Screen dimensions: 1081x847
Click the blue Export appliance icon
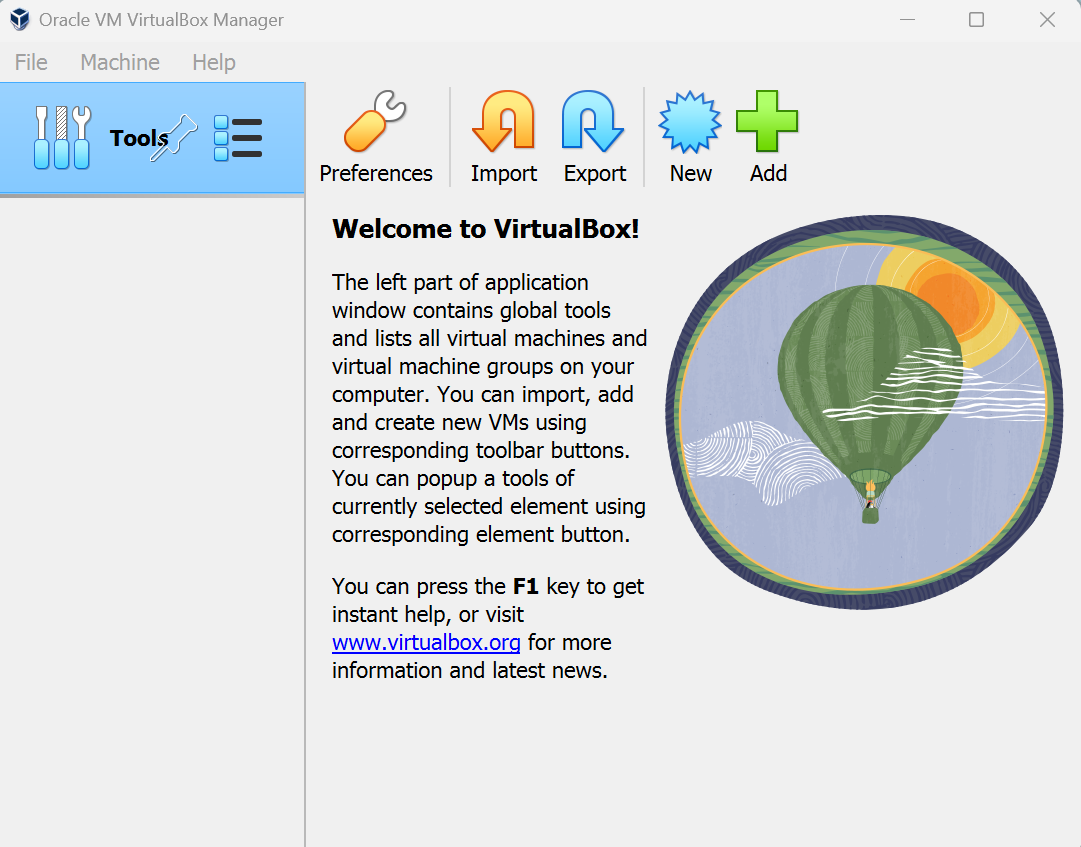[x=593, y=122]
